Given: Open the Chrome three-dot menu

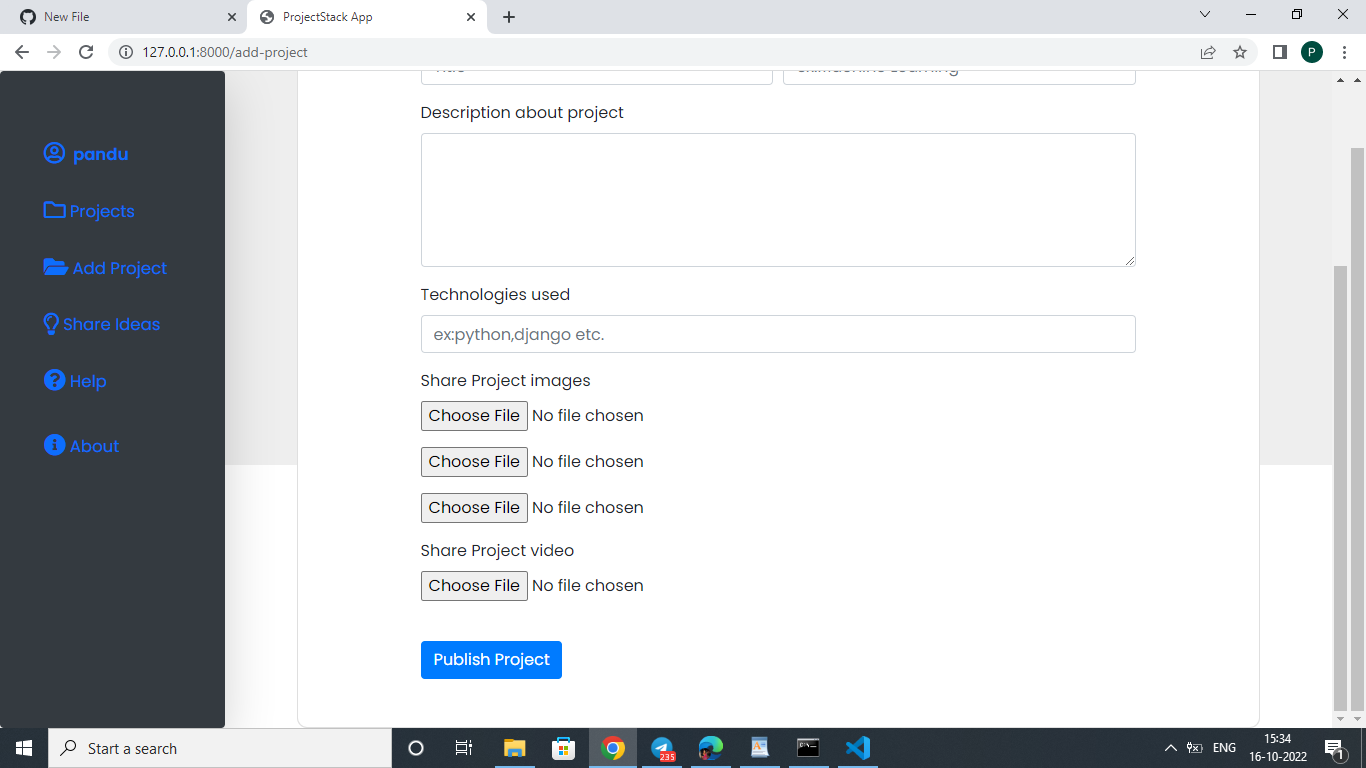Looking at the screenshot, I should point(1343,52).
